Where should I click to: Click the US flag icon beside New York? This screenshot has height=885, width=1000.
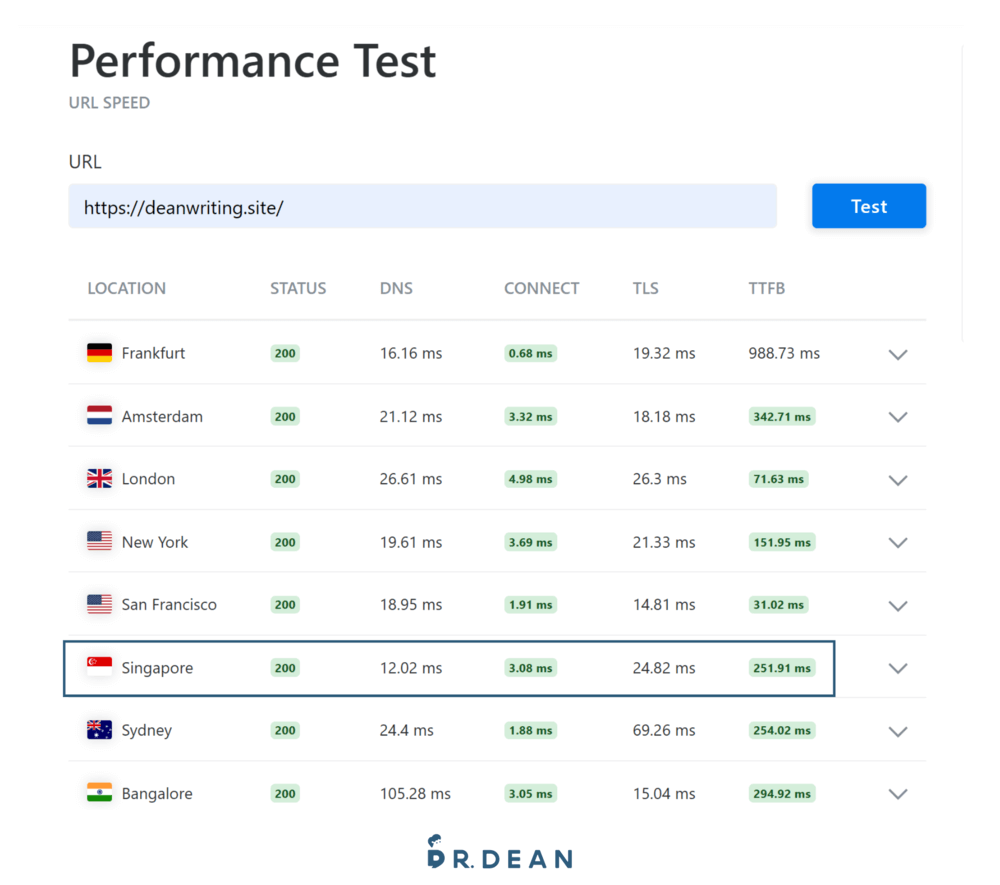pyautogui.click(x=99, y=542)
